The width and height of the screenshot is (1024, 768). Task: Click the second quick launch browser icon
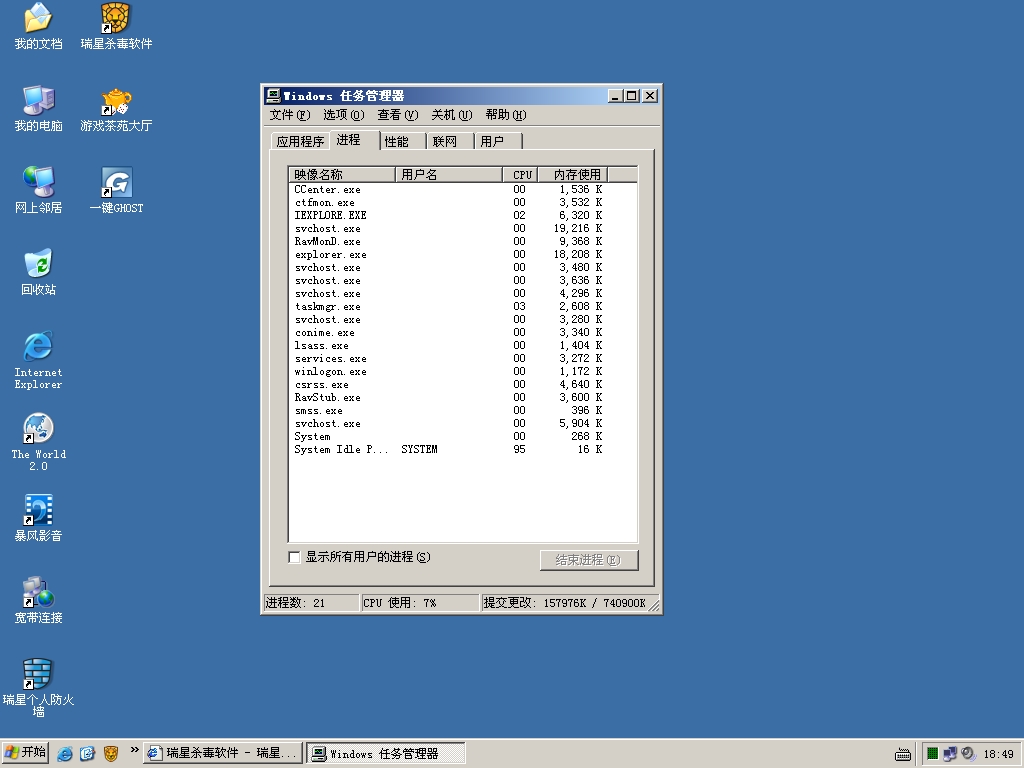point(88,753)
